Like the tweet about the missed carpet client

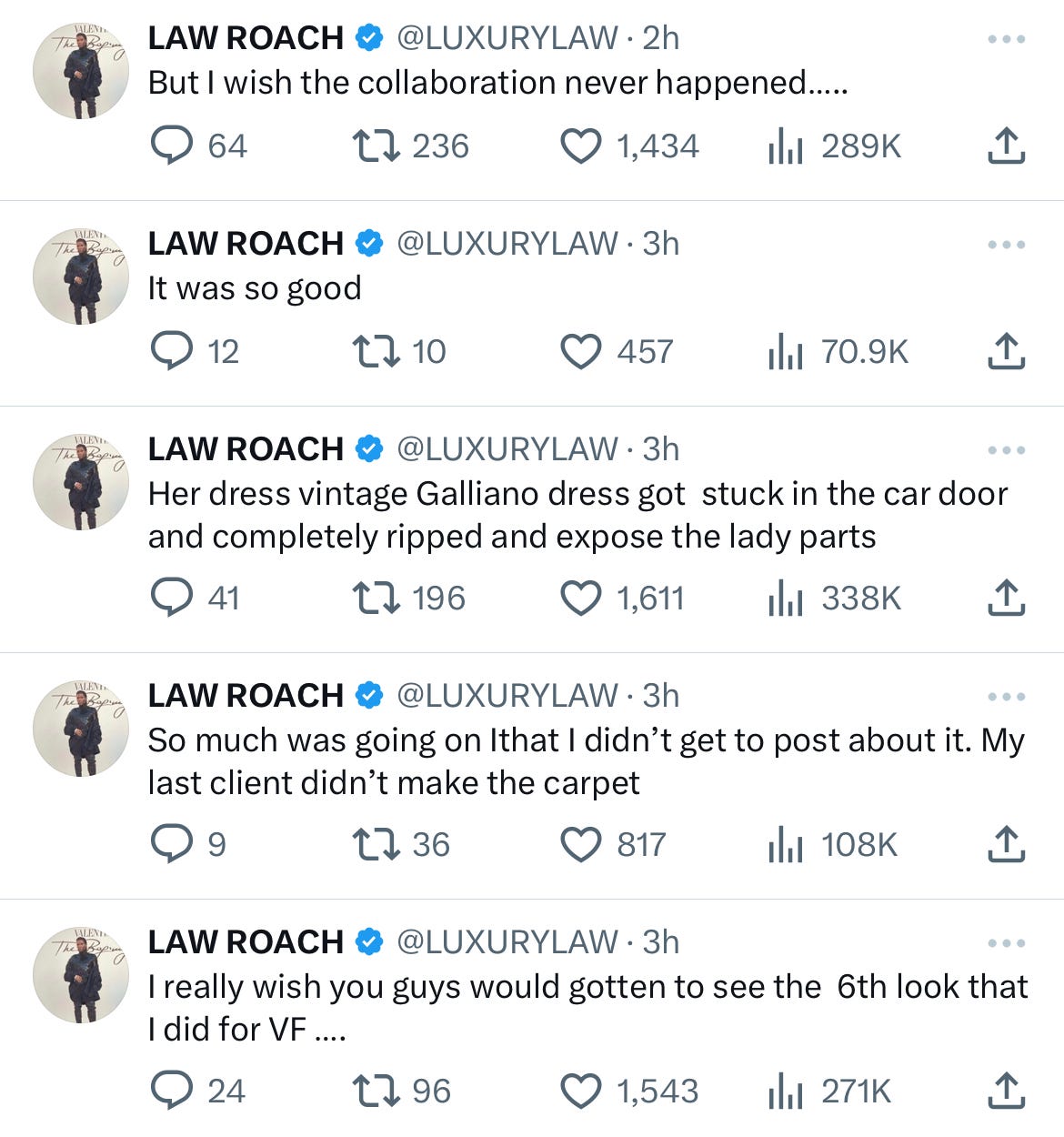click(579, 845)
